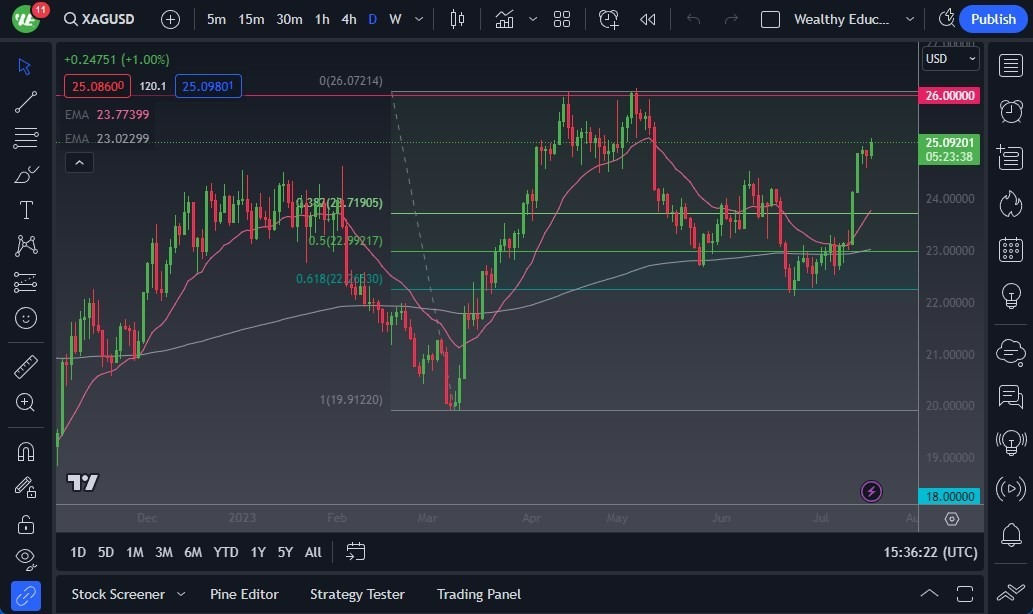Switch to the Pine Editor tab
Screen dimensions: 1033x614
pyautogui.click(x=244, y=594)
